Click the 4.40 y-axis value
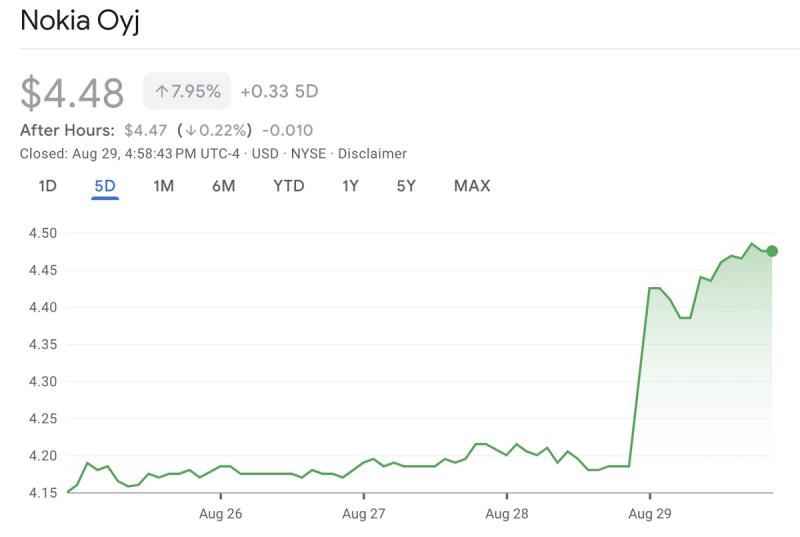Image resolution: width=800 pixels, height=537 pixels. [x=43, y=307]
